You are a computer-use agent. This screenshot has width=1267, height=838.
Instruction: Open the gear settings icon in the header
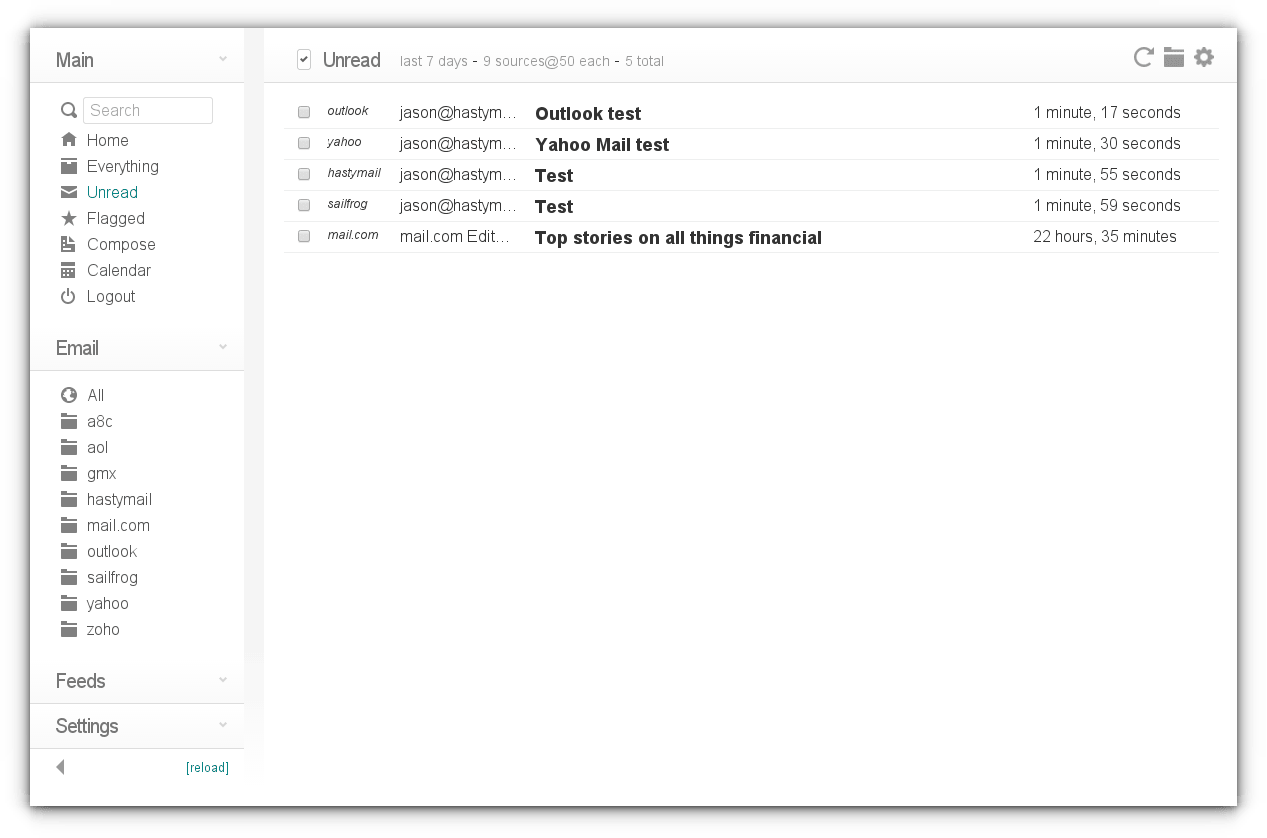[1204, 58]
